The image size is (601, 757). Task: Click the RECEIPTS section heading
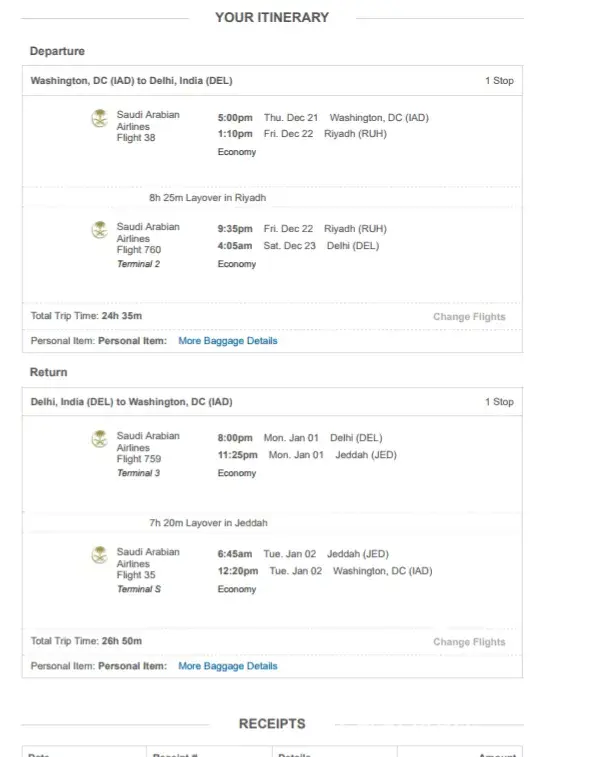click(272, 723)
